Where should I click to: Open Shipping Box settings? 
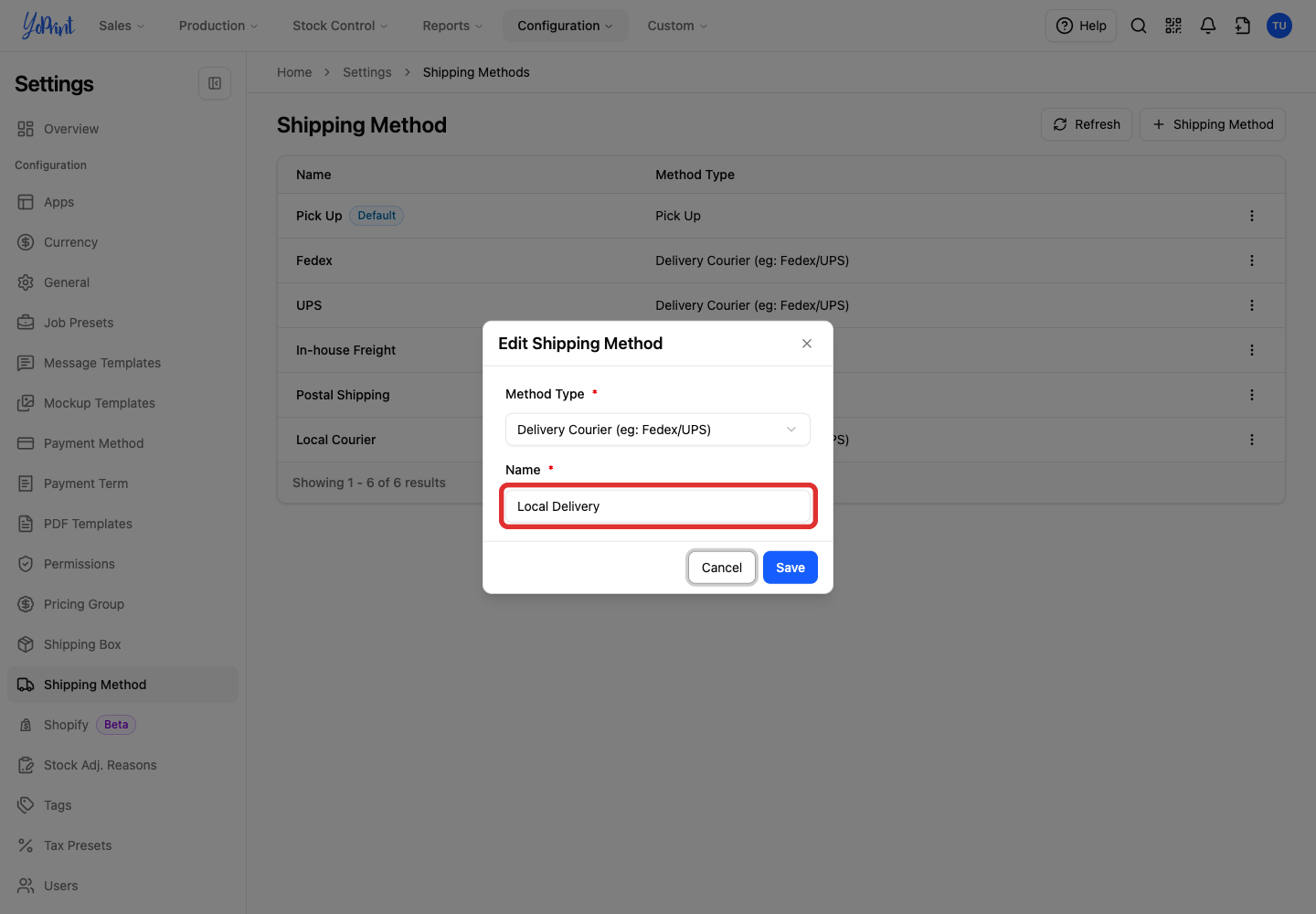(x=122, y=644)
